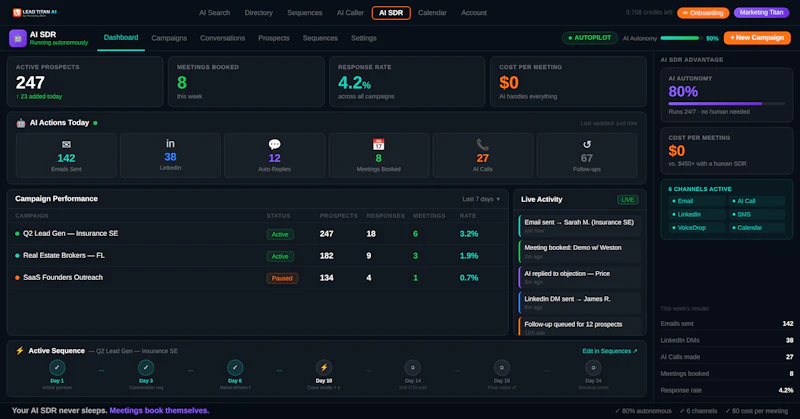
Task: Switch to the AI SDR Sequences tab
Action: [320, 38]
